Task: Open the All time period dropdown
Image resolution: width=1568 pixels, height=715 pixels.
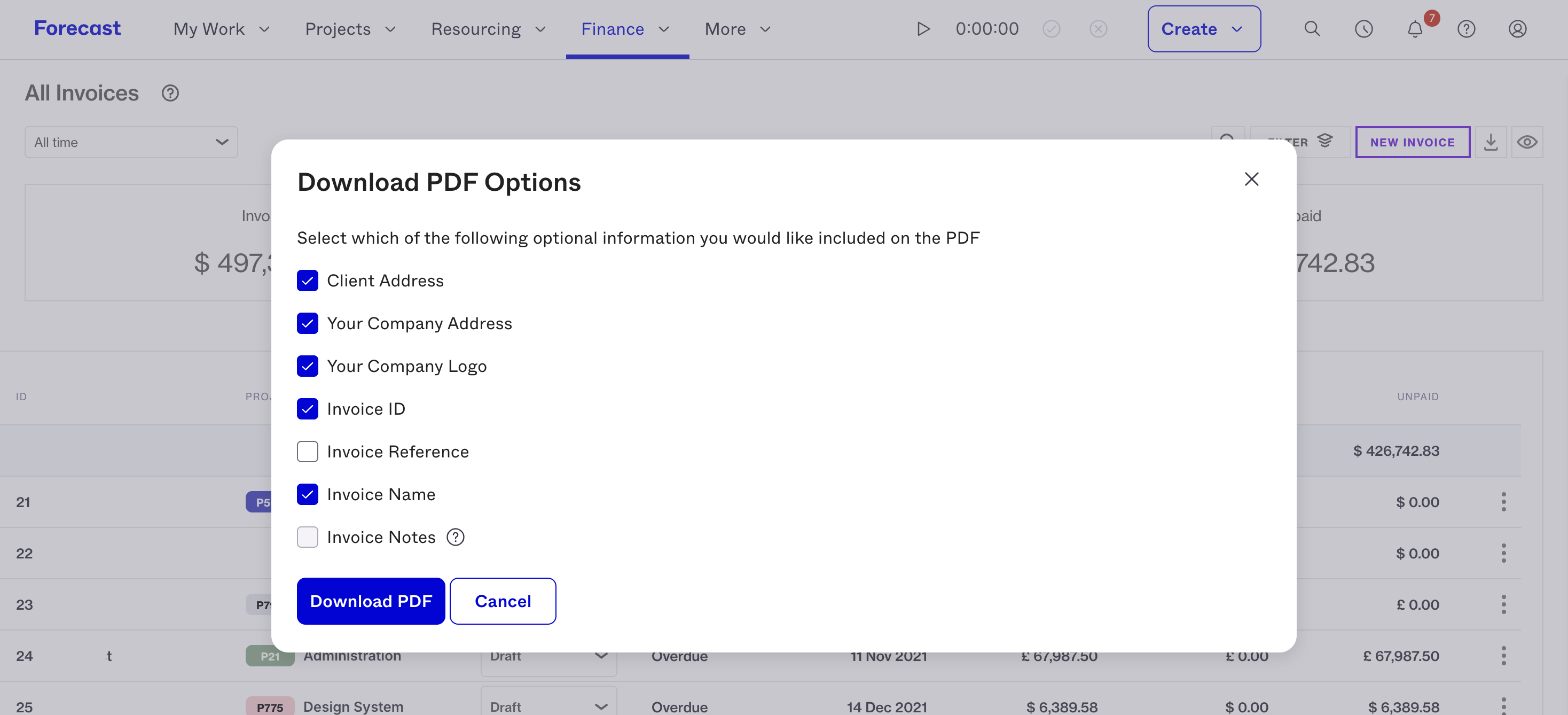Action: [131, 142]
